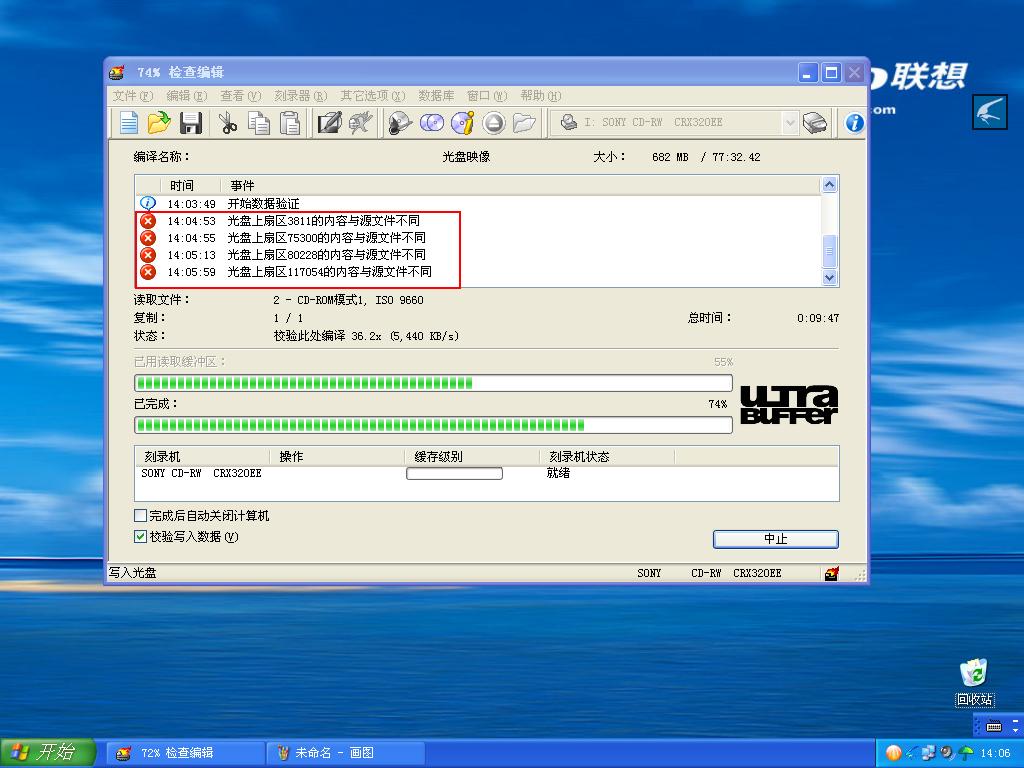This screenshot has width=1024, height=768.
Task: Click the bird logo icon on desktop
Action: coord(989,111)
